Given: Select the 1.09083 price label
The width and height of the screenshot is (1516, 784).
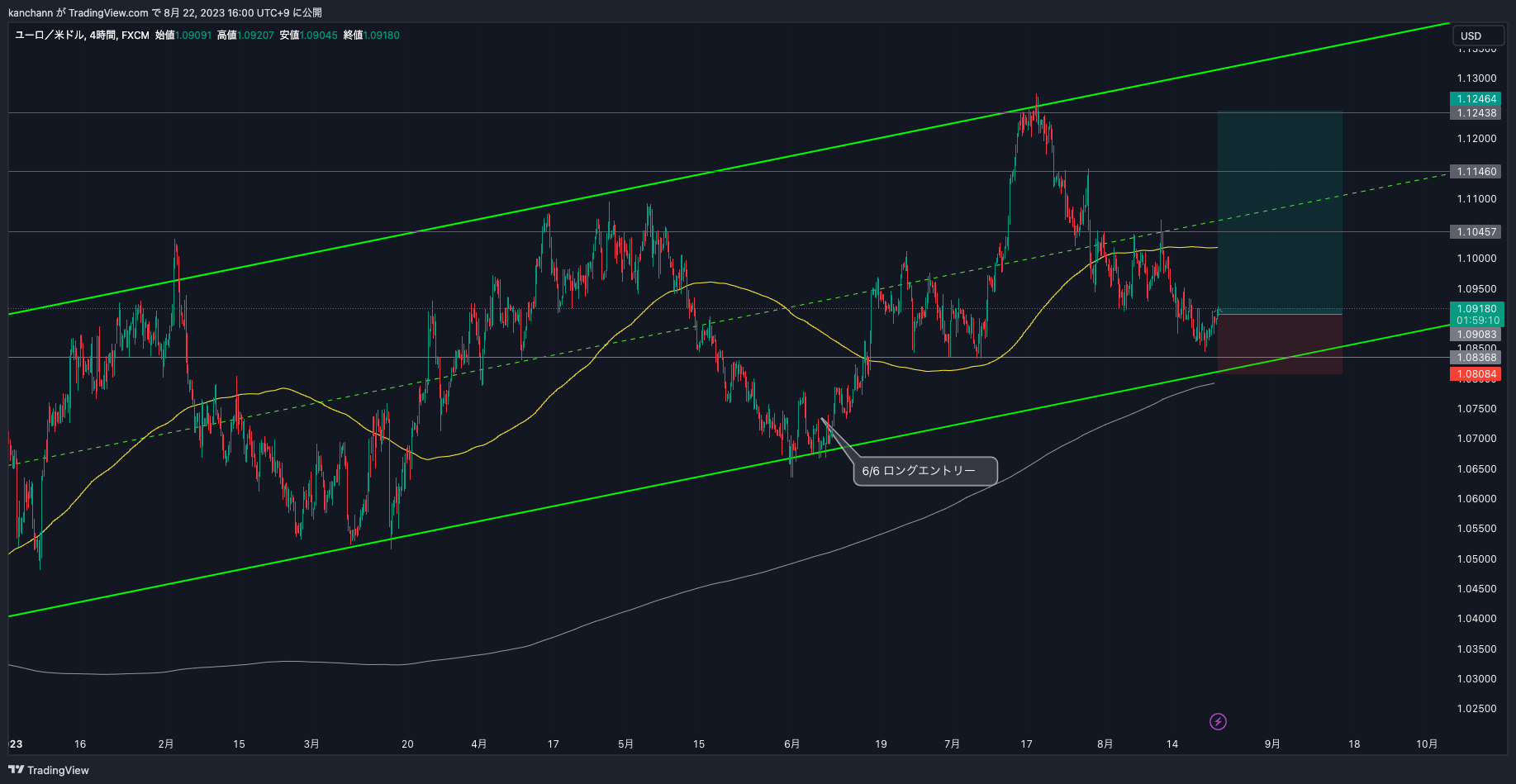Looking at the screenshot, I should [x=1476, y=335].
